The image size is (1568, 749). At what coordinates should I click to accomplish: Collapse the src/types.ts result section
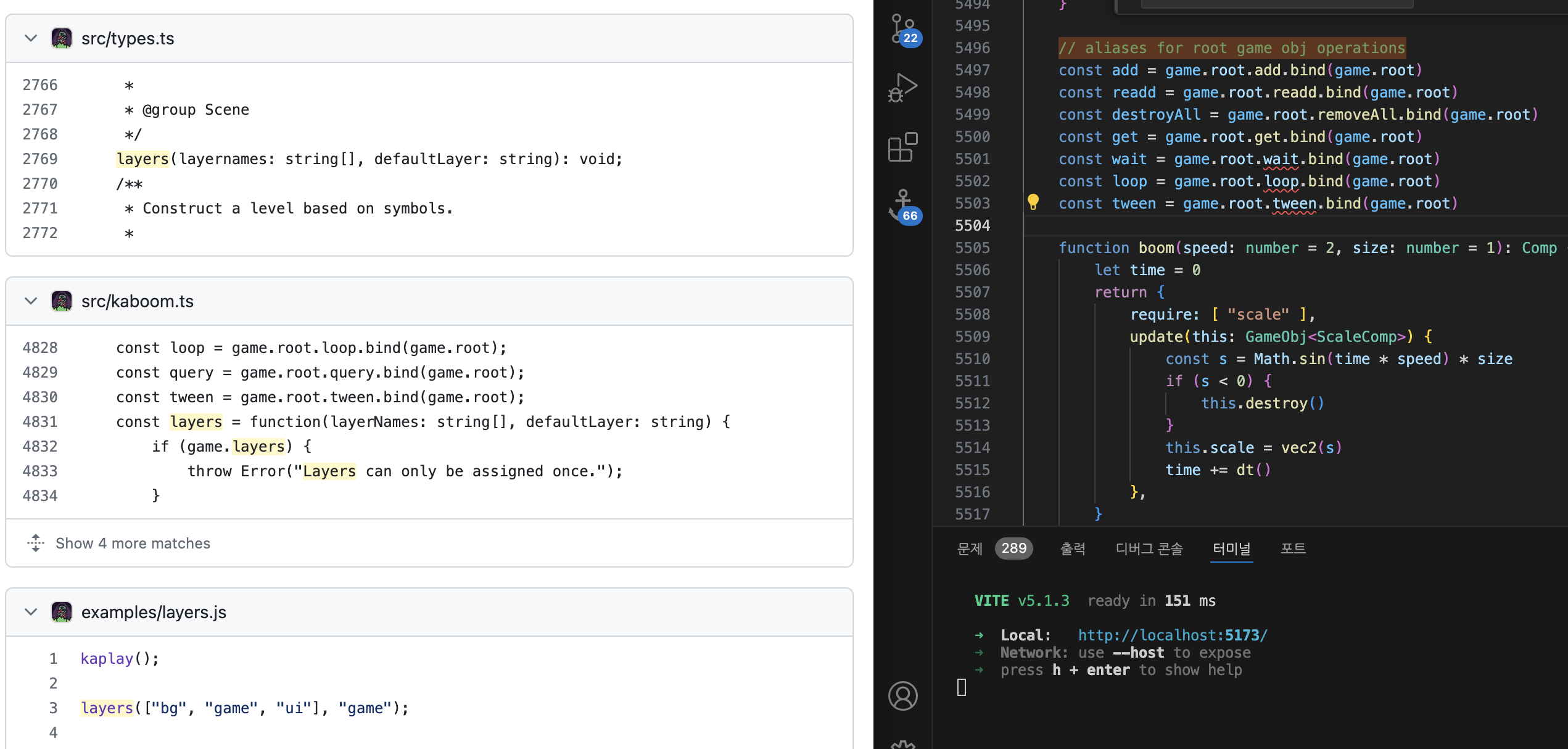(31, 38)
